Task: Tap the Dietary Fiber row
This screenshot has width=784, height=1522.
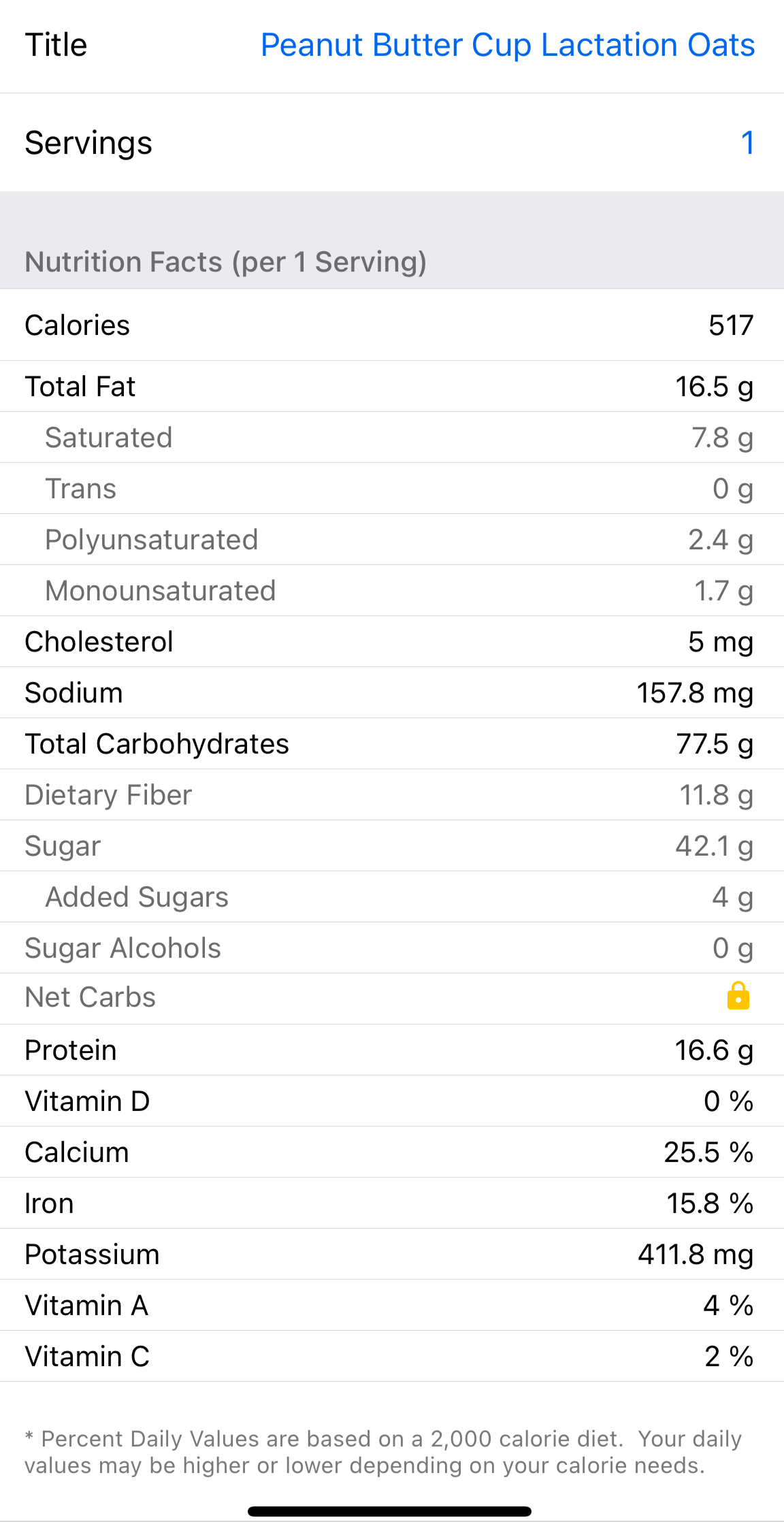Action: coord(392,795)
